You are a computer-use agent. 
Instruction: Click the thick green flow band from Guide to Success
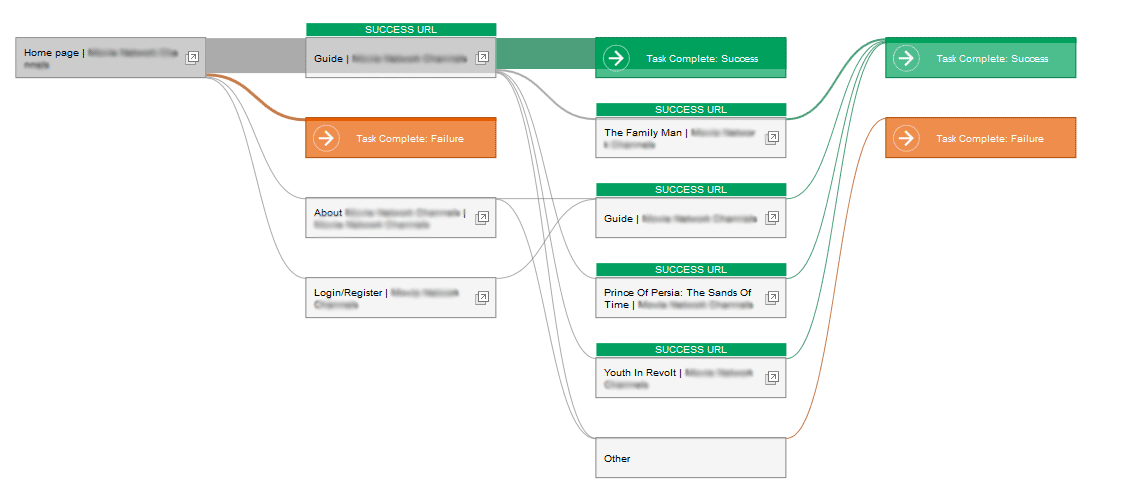coord(545,55)
